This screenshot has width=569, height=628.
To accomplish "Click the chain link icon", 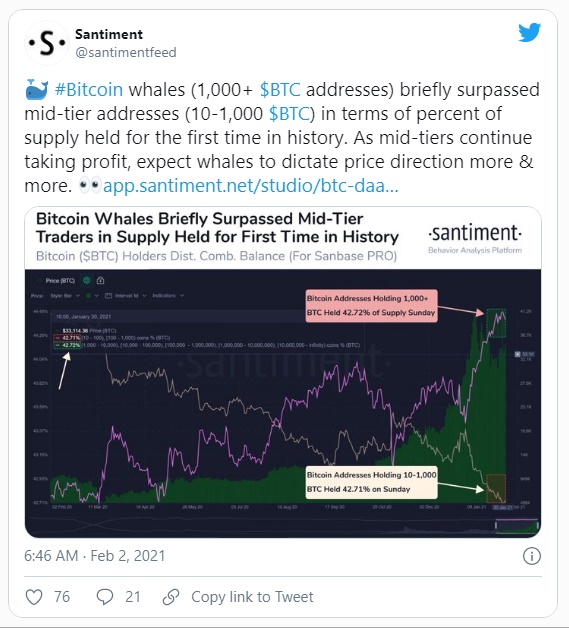I will click(x=171, y=597).
